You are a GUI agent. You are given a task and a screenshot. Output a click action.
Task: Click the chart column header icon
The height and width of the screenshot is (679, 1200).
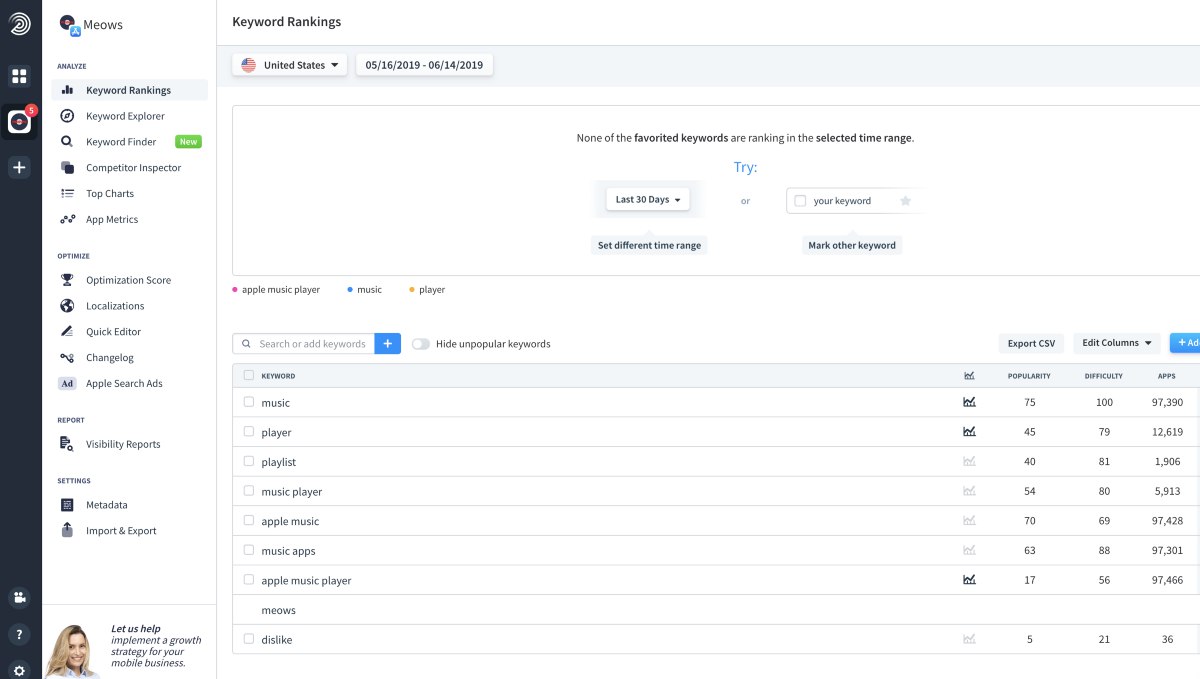click(x=969, y=376)
